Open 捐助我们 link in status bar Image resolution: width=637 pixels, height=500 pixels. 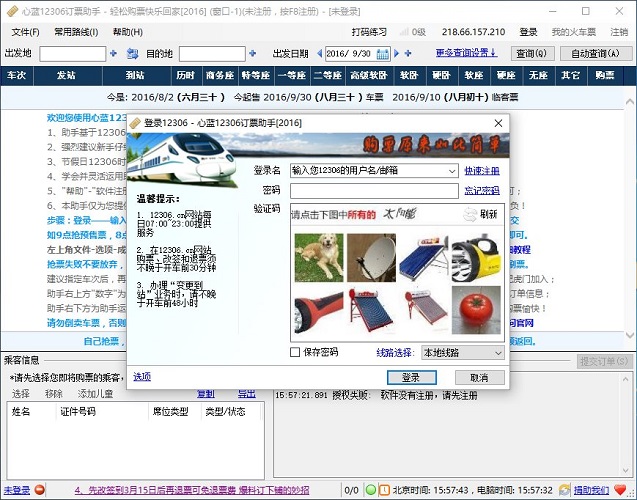[x=591, y=490]
